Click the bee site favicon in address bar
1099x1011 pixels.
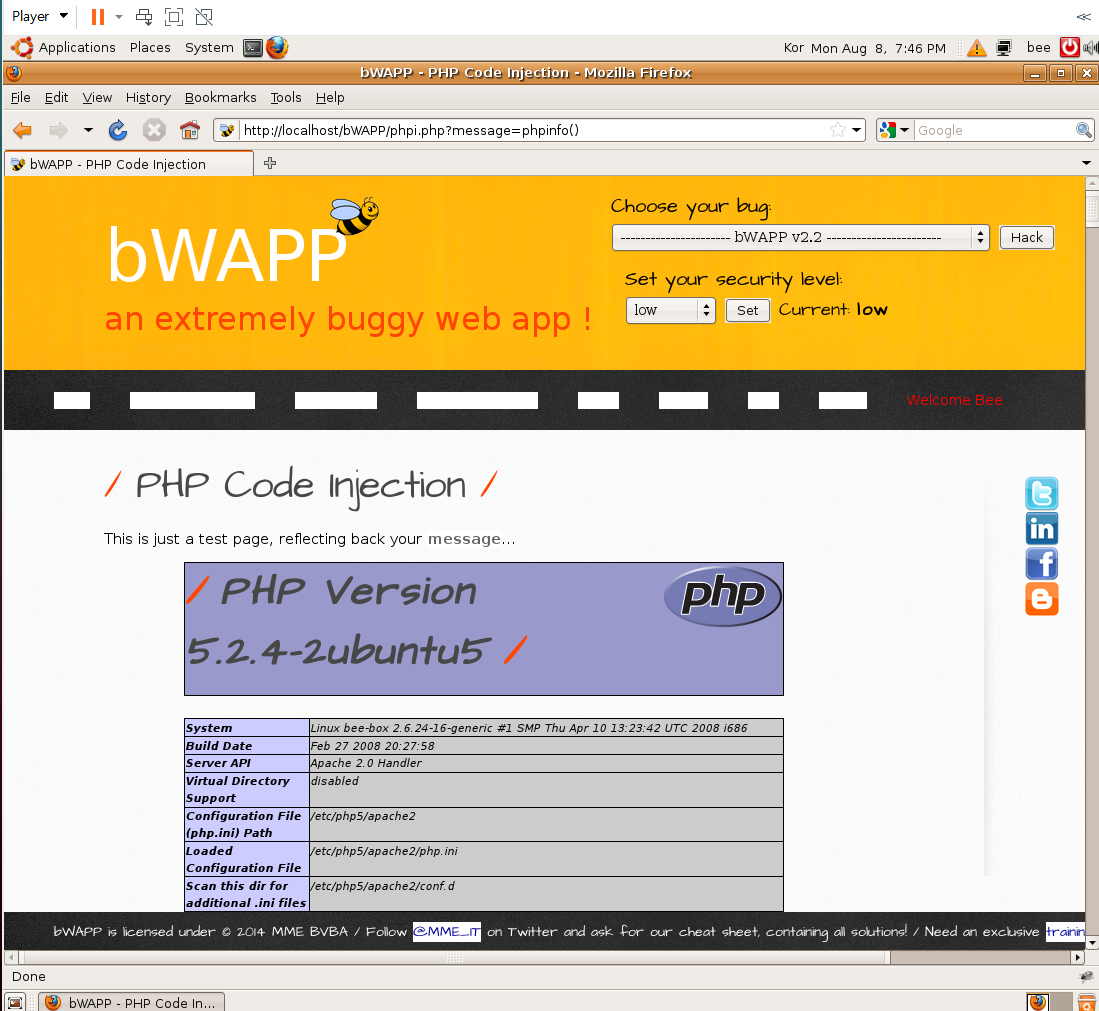coord(227,130)
